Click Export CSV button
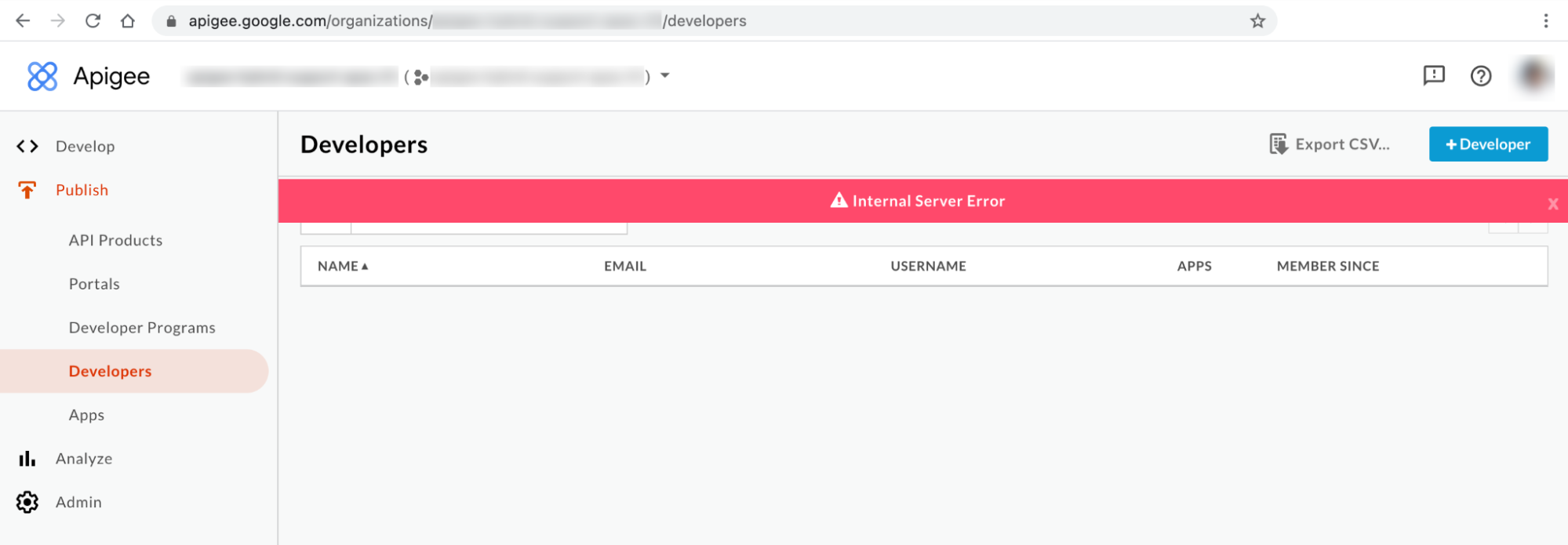Screen dimensions: 1568x545 point(1330,144)
